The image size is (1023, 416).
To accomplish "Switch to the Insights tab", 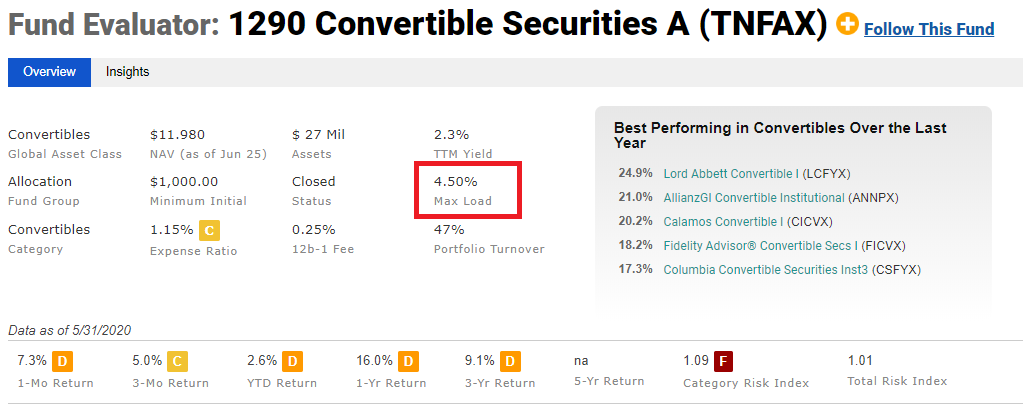I will click(128, 72).
